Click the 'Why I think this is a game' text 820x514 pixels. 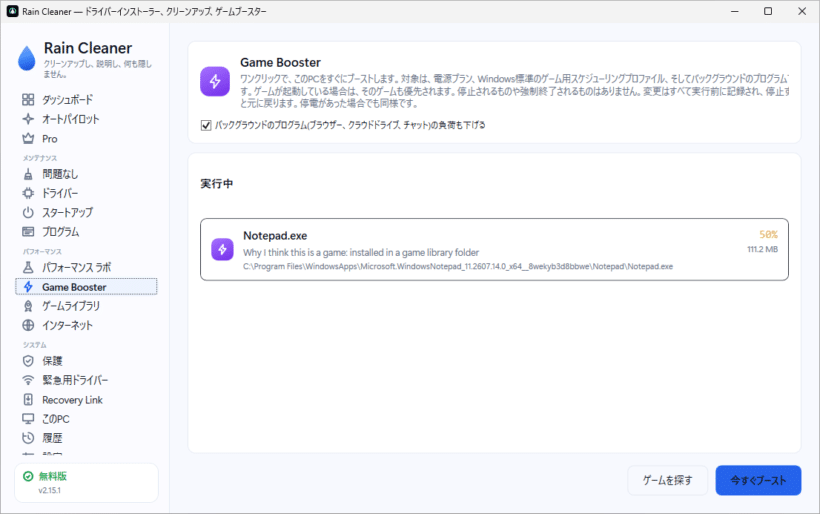pos(361,253)
